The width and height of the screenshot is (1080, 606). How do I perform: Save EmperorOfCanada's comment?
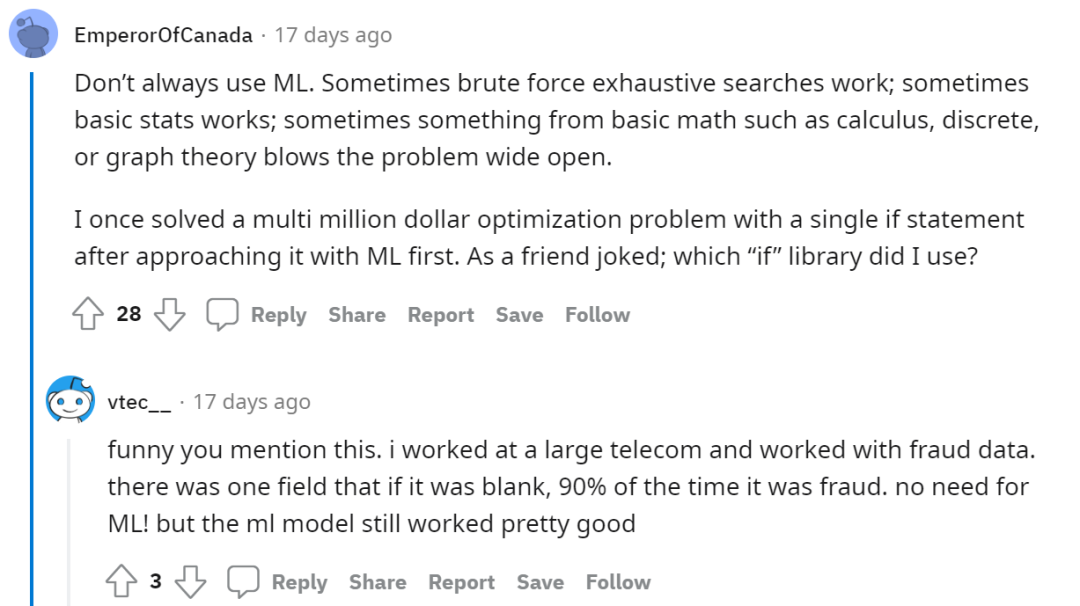coord(519,315)
